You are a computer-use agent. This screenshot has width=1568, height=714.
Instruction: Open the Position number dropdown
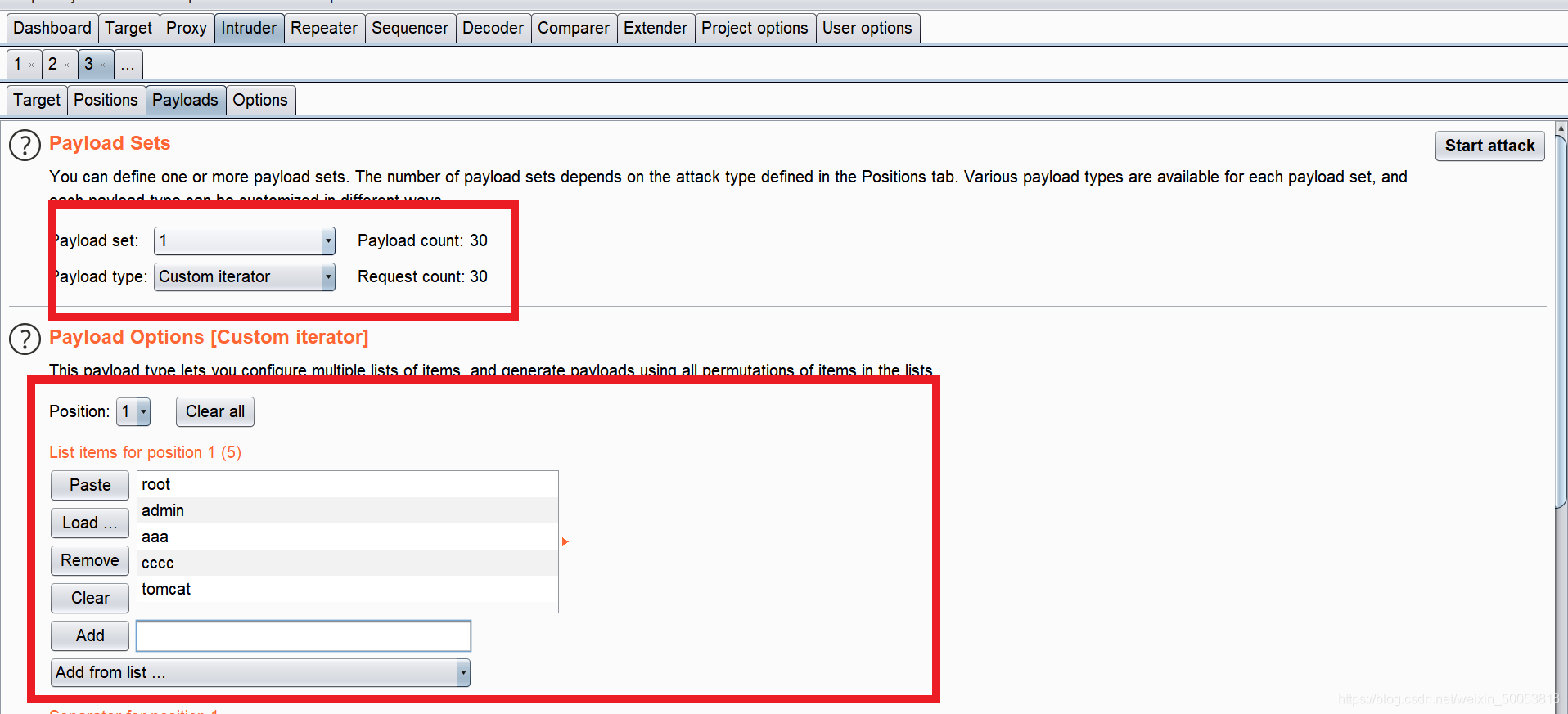click(x=133, y=411)
